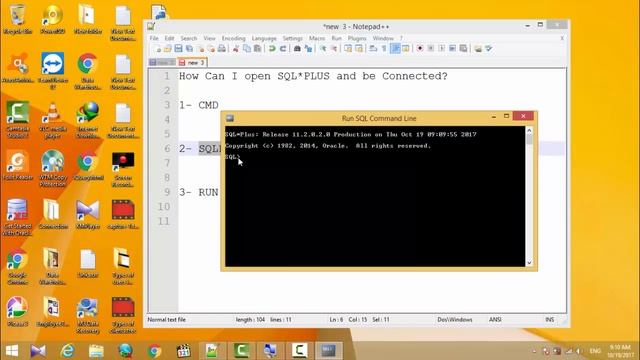Click the red Record Macro button icon

[x=420, y=49]
